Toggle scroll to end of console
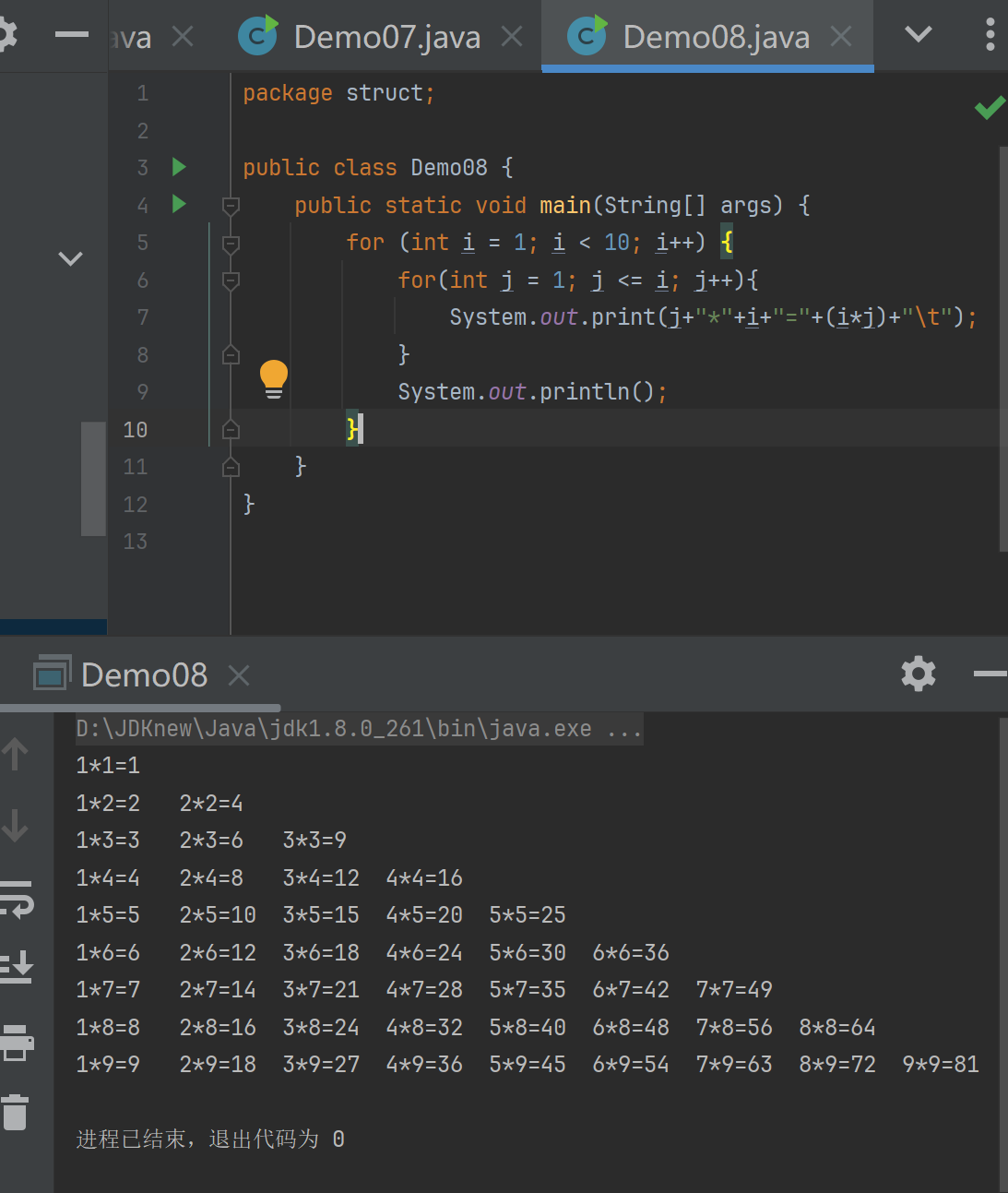 coord(16,967)
